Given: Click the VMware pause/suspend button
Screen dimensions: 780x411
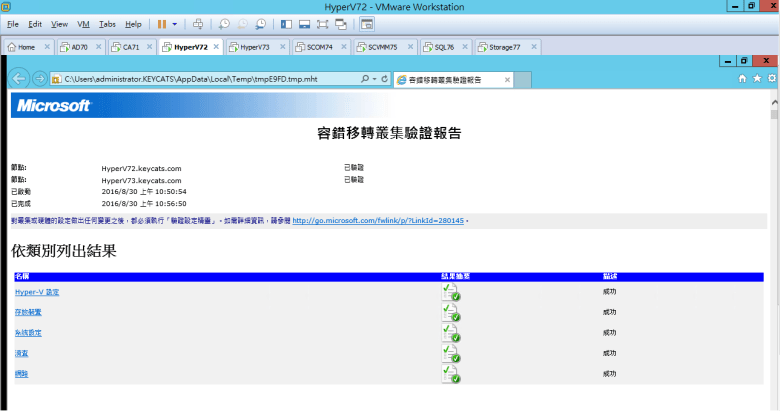Looking at the screenshot, I should coord(161,23).
